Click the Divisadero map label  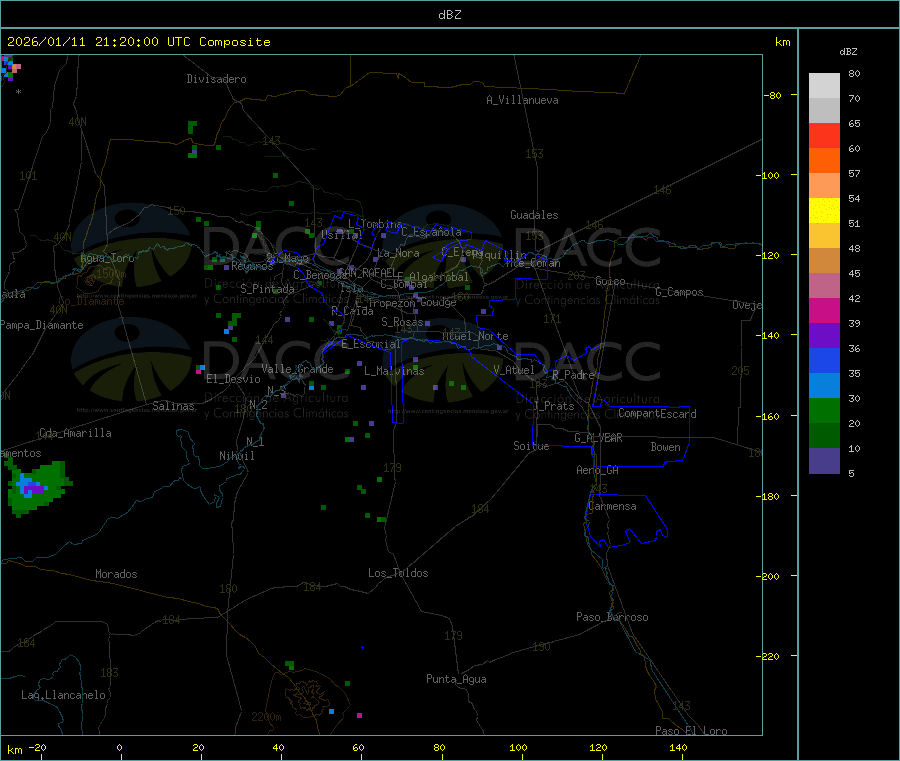click(x=216, y=79)
